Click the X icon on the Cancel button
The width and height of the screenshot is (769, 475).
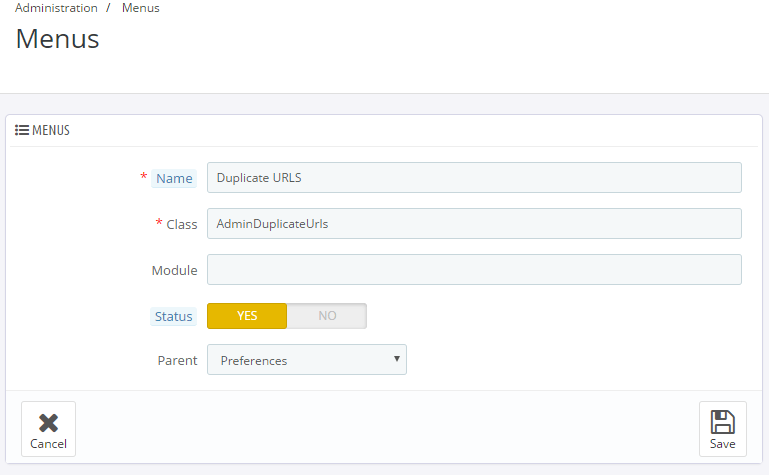pyautogui.click(x=48, y=422)
